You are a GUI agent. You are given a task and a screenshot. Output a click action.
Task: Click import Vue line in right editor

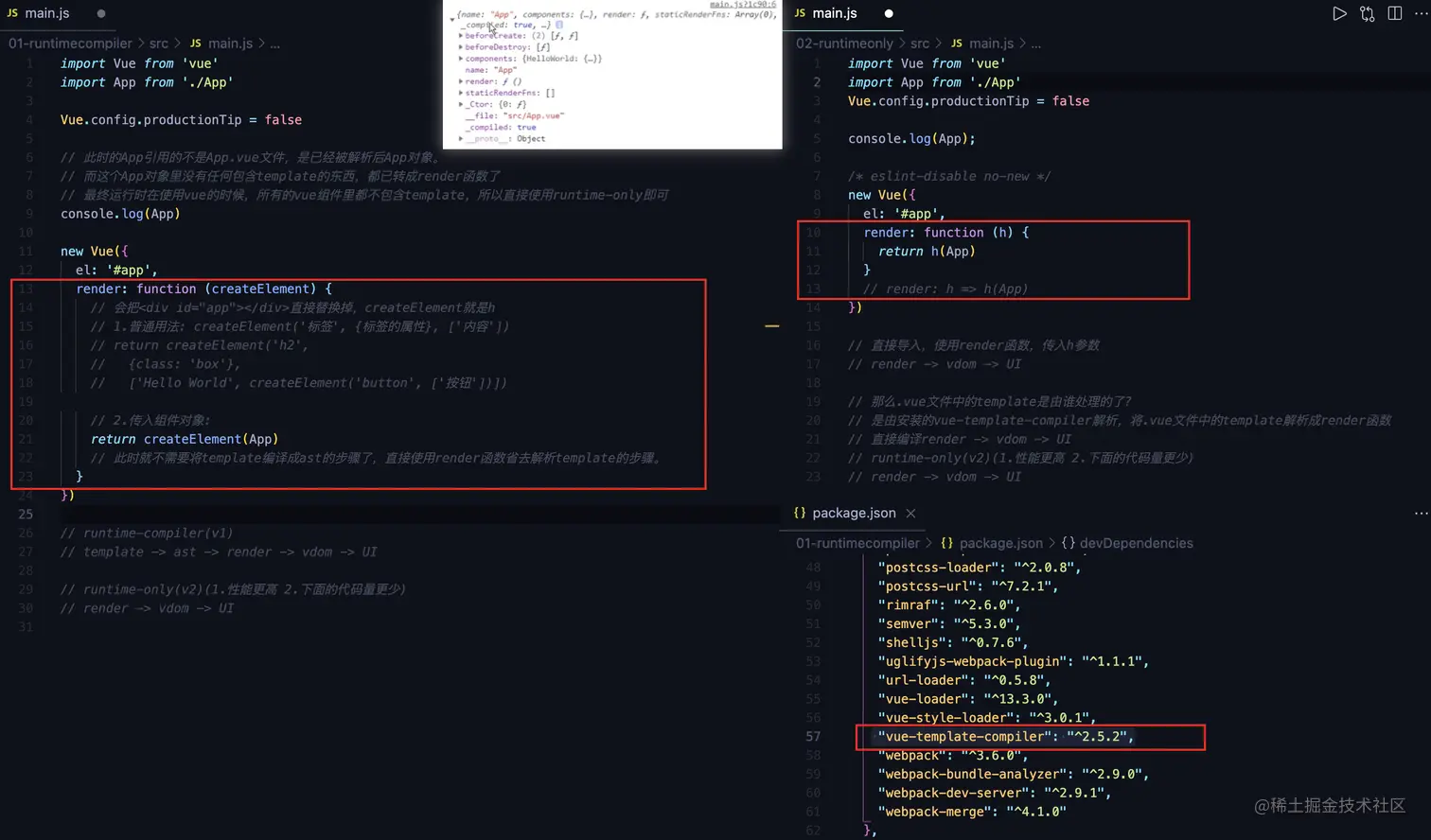click(x=927, y=63)
